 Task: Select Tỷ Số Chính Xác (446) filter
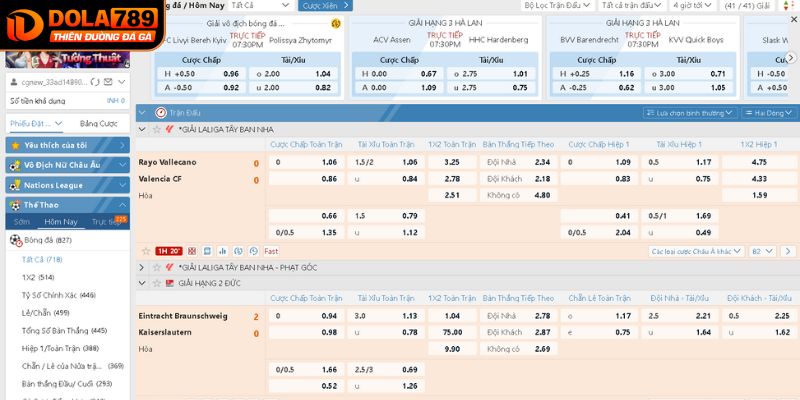pos(59,295)
